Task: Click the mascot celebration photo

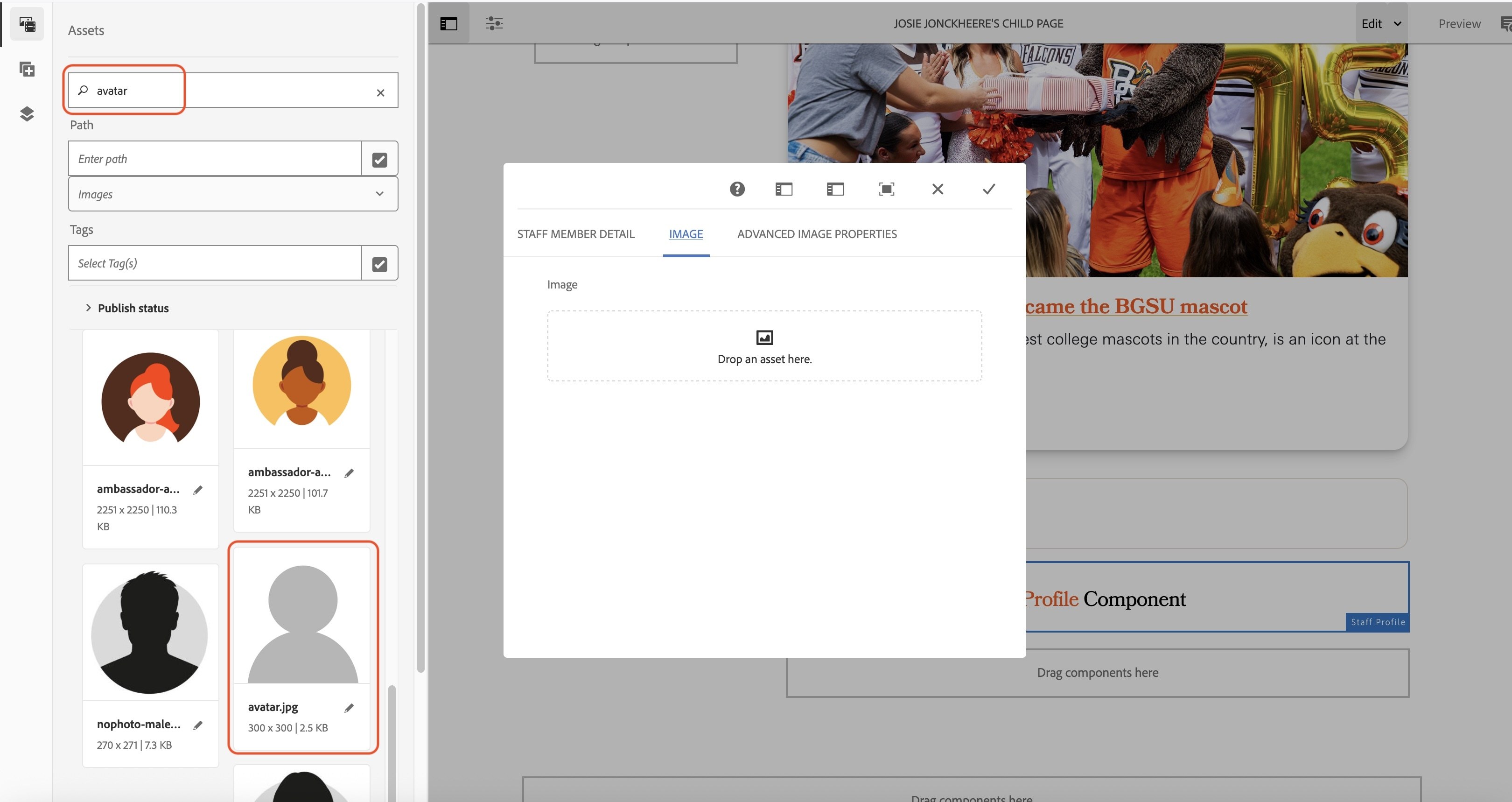Action: tap(1097, 160)
